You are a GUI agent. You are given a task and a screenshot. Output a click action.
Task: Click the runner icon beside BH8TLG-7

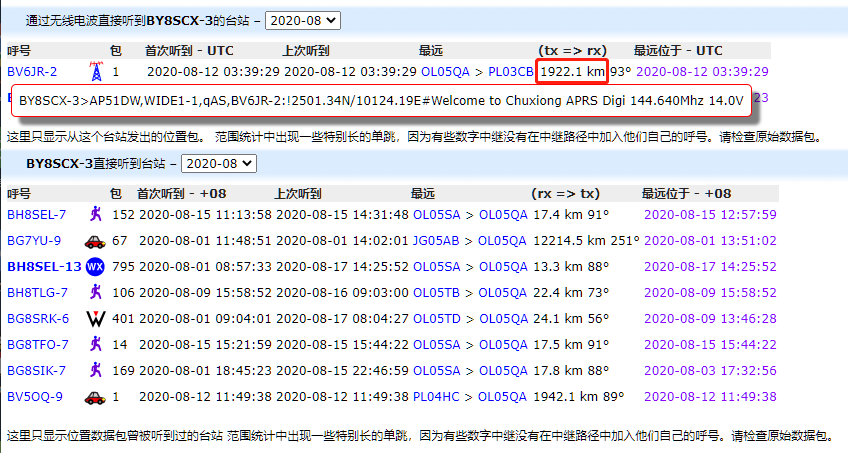(95, 292)
